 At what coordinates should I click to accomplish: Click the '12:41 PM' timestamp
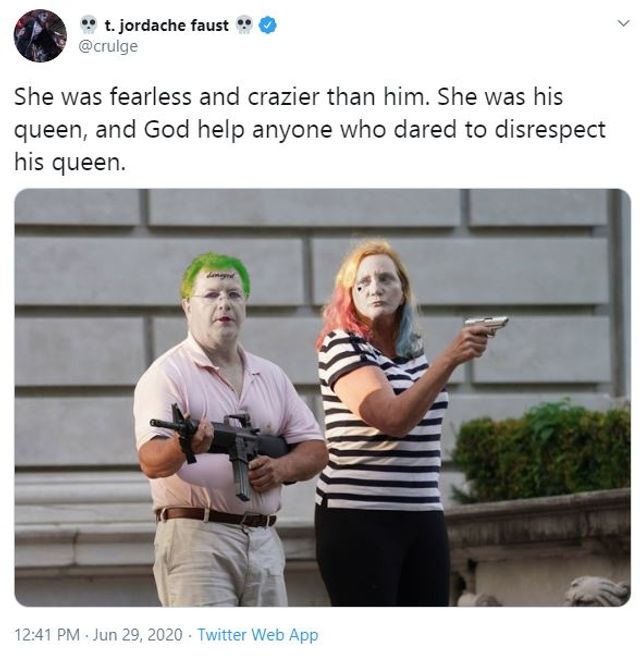47,635
